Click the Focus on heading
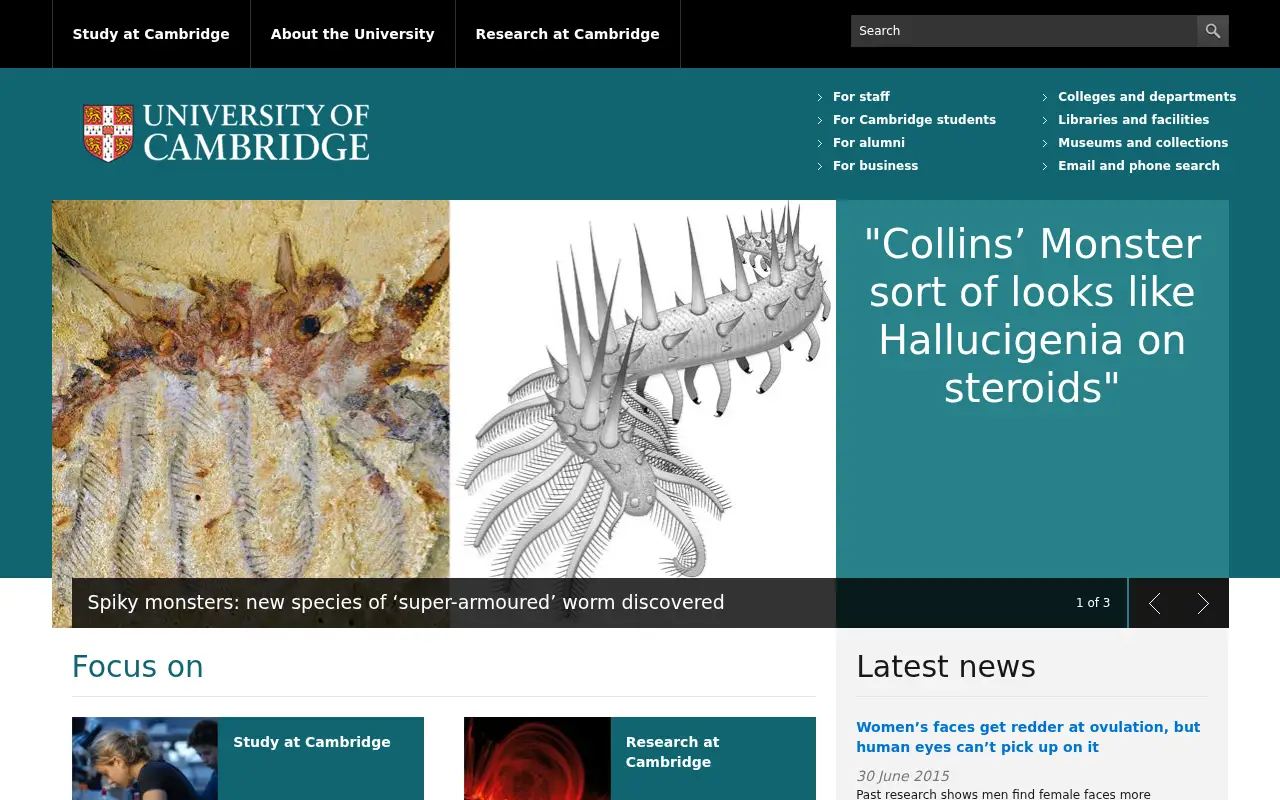This screenshot has width=1280, height=800. coord(138,667)
